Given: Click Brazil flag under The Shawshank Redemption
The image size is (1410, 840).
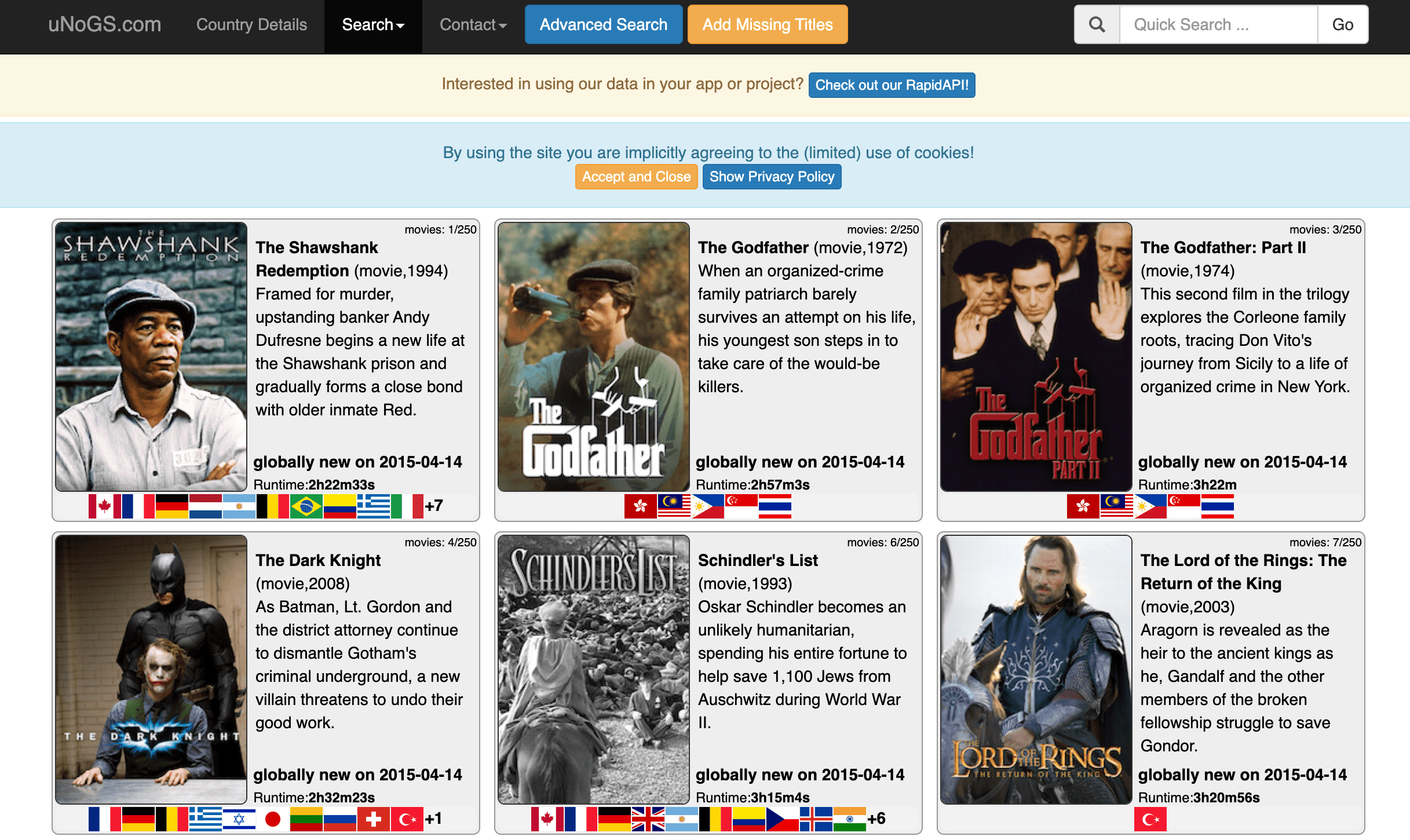Looking at the screenshot, I should pos(306,506).
